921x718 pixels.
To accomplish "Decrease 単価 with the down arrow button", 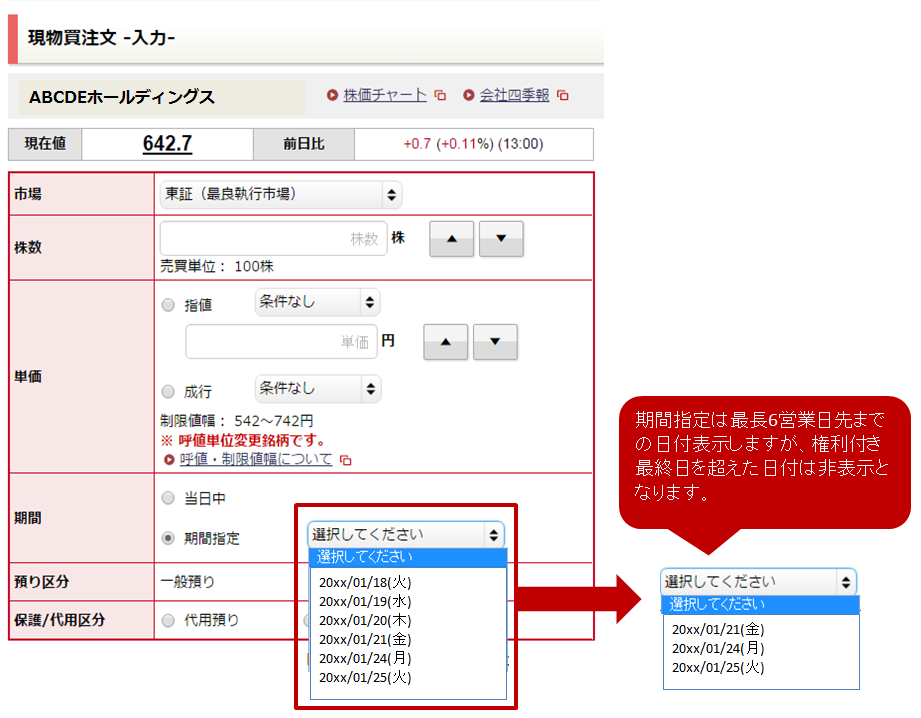I will coord(495,341).
